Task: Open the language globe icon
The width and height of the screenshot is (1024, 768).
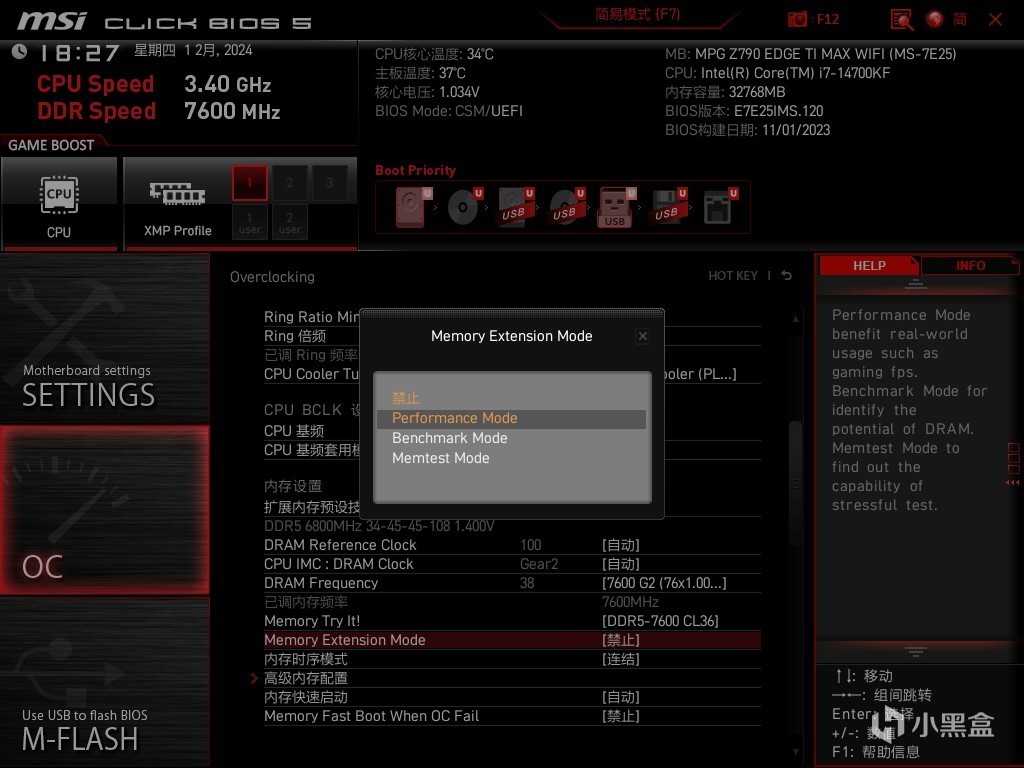Action: coord(935,20)
